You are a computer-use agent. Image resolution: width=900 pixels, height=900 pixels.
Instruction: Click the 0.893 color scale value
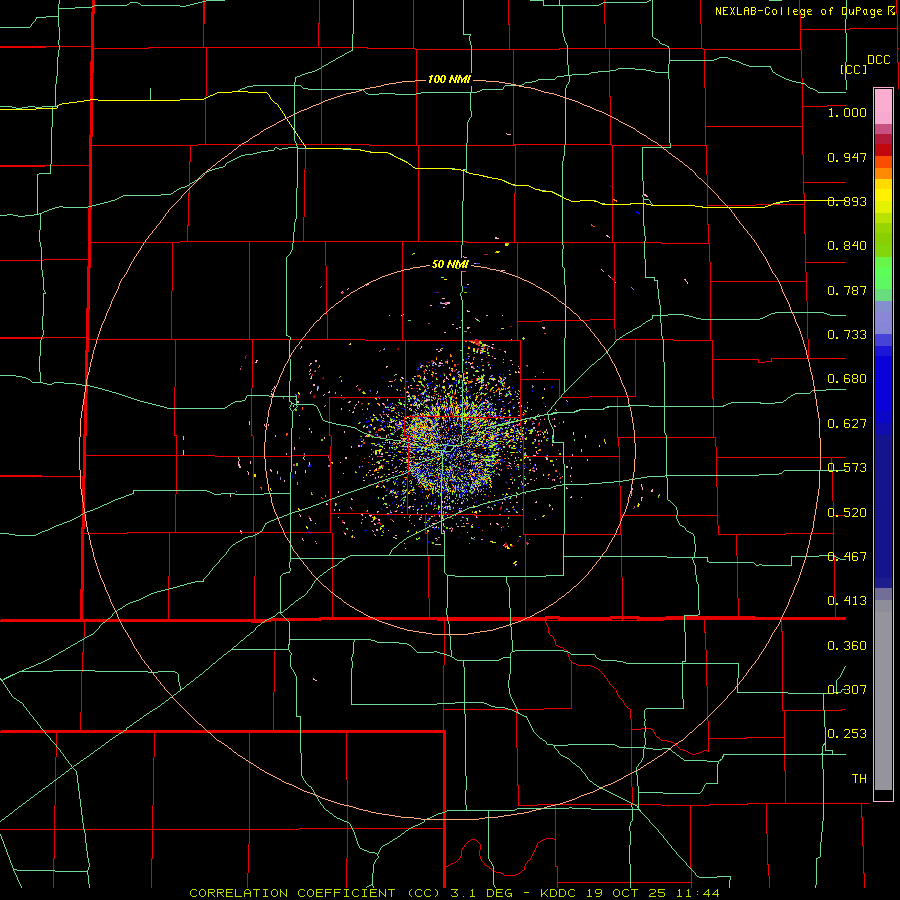pyautogui.click(x=847, y=201)
